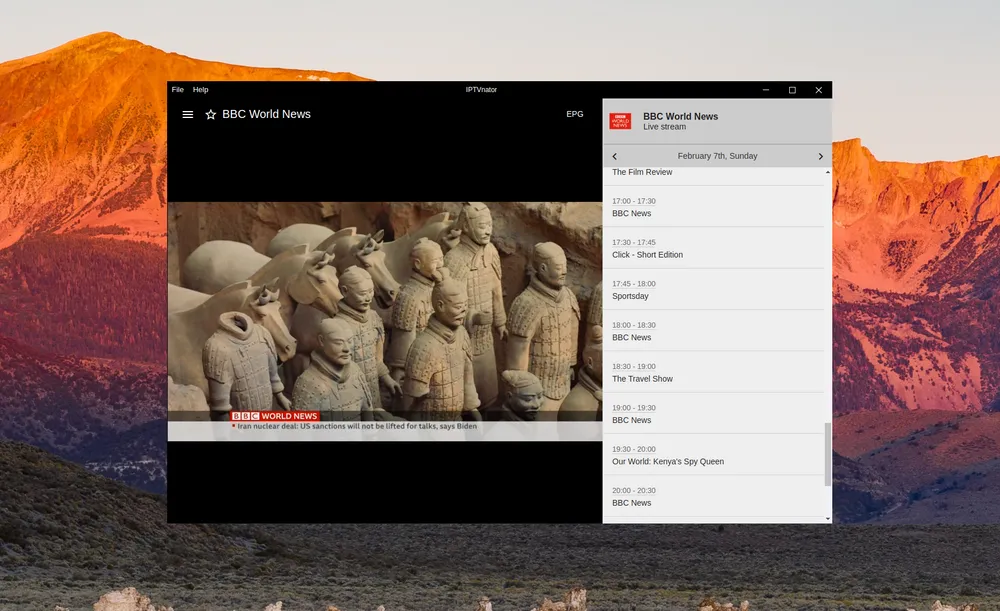
Task: Open the hamburger menu sidebar
Action: click(x=187, y=115)
